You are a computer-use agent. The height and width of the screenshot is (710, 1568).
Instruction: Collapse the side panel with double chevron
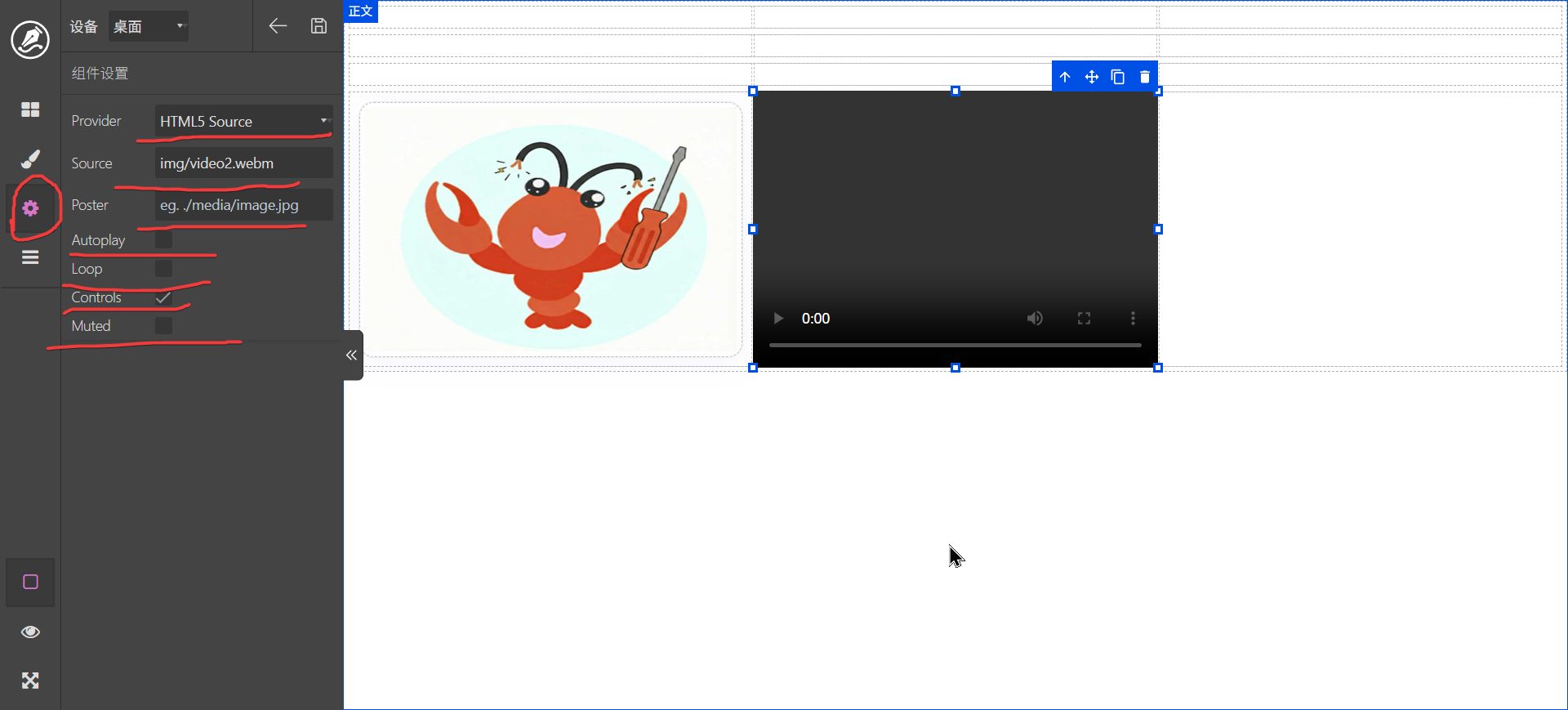tap(352, 355)
